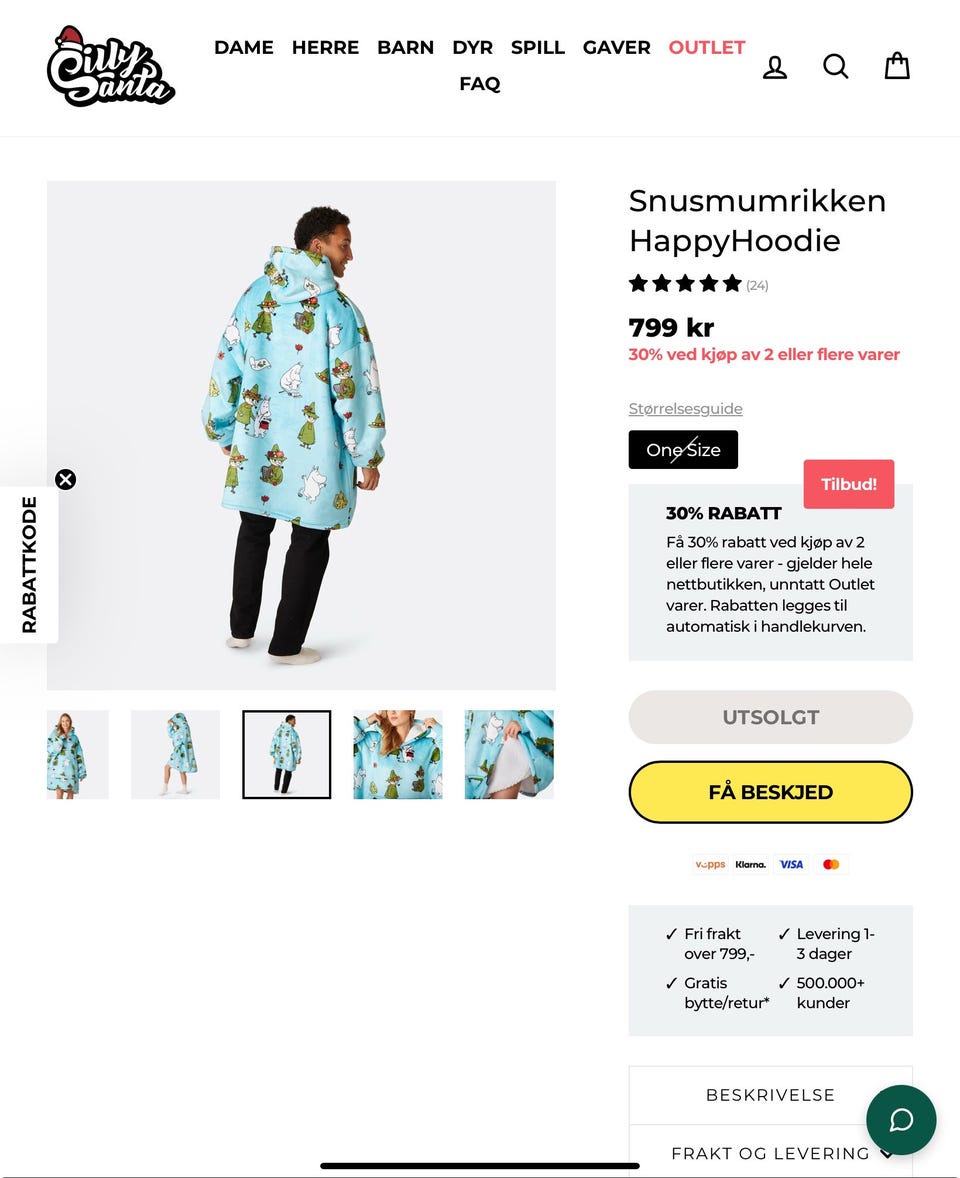Expand the Beskrivelse section

coord(771,1095)
